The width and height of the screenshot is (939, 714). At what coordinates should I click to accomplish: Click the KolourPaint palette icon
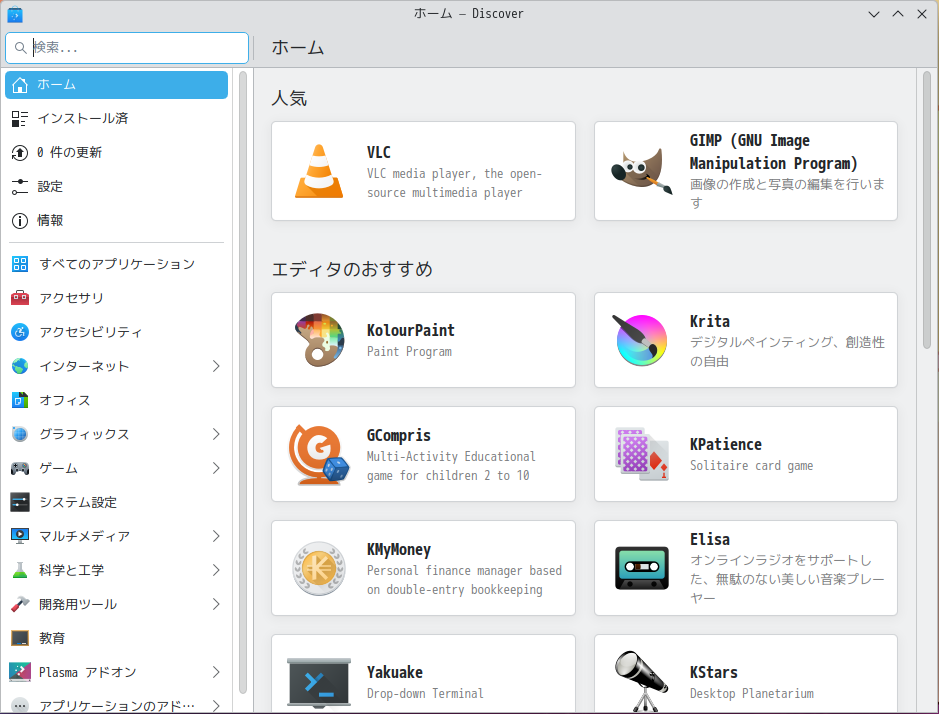pyautogui.click(x=319, y=340)
